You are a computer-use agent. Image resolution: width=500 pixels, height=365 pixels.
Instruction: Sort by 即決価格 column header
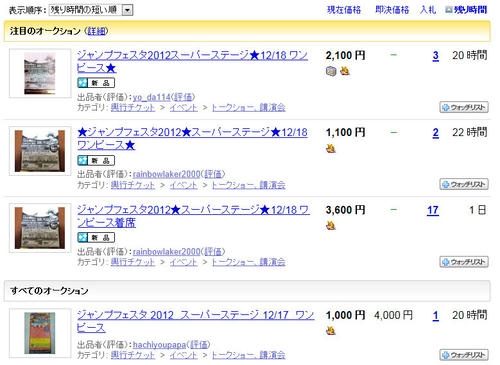tap(392, 10)
